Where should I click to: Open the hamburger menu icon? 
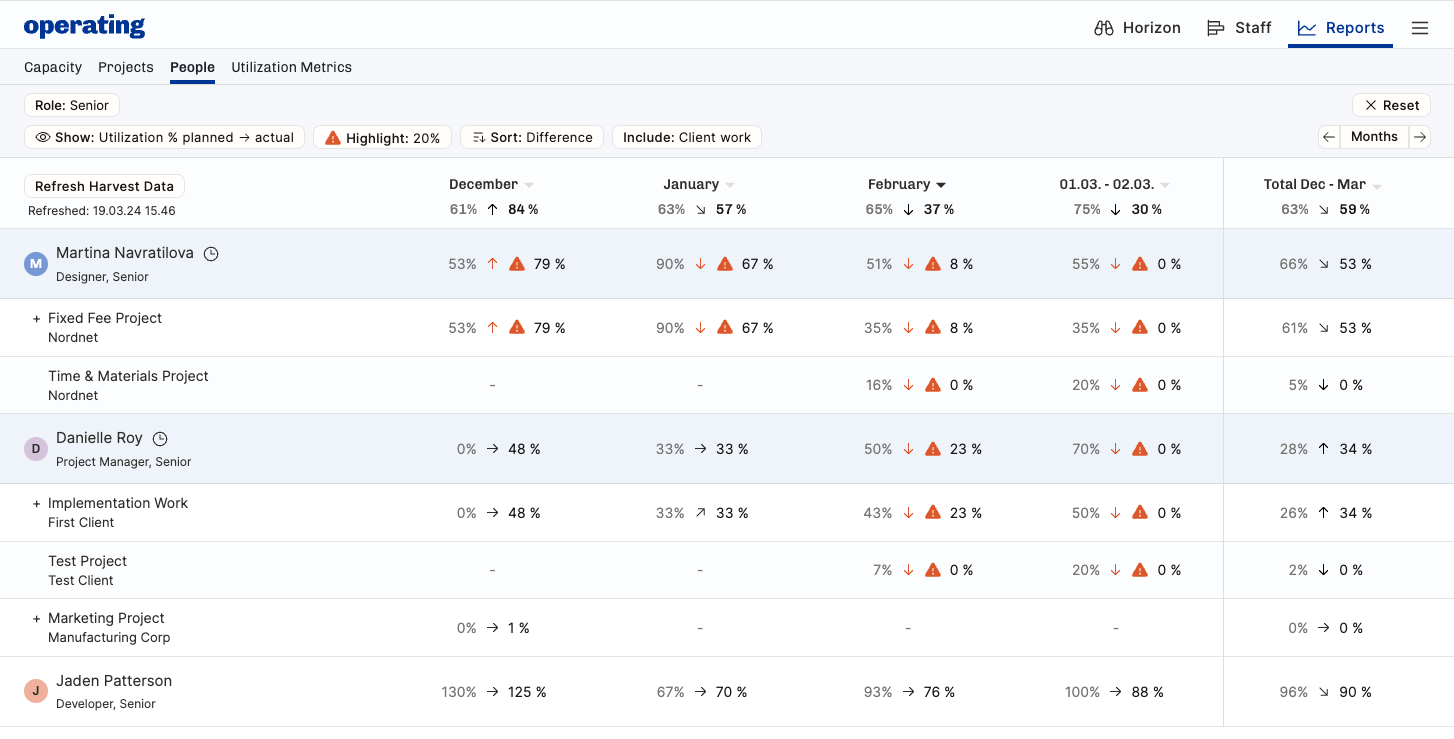pos(1420,28)
